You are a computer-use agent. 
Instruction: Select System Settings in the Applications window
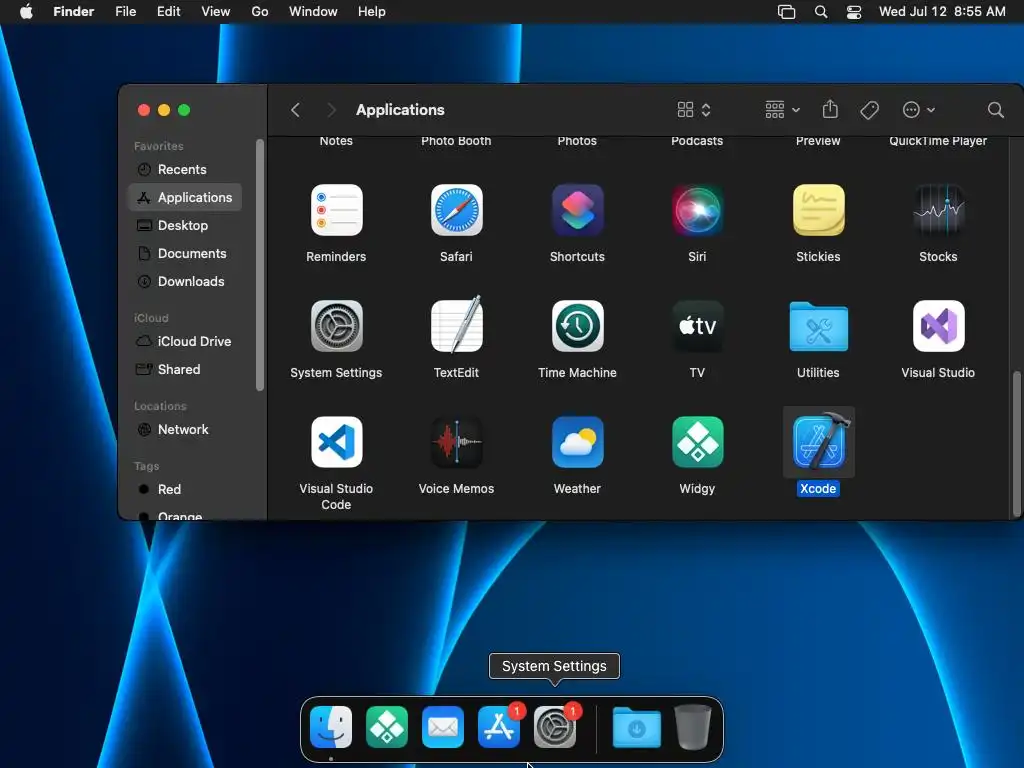[336, 326]
